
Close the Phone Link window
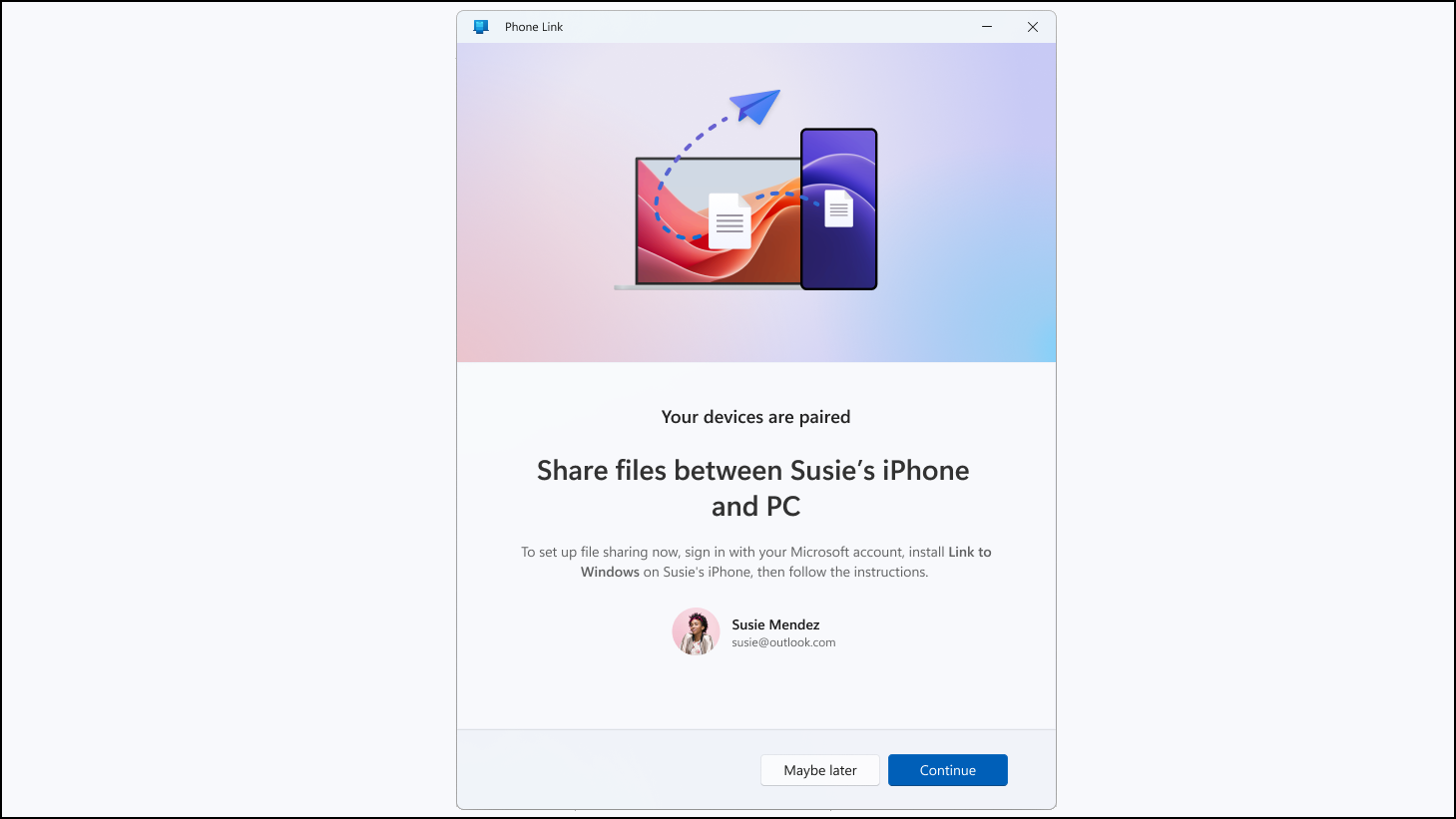click(1033, 27)
